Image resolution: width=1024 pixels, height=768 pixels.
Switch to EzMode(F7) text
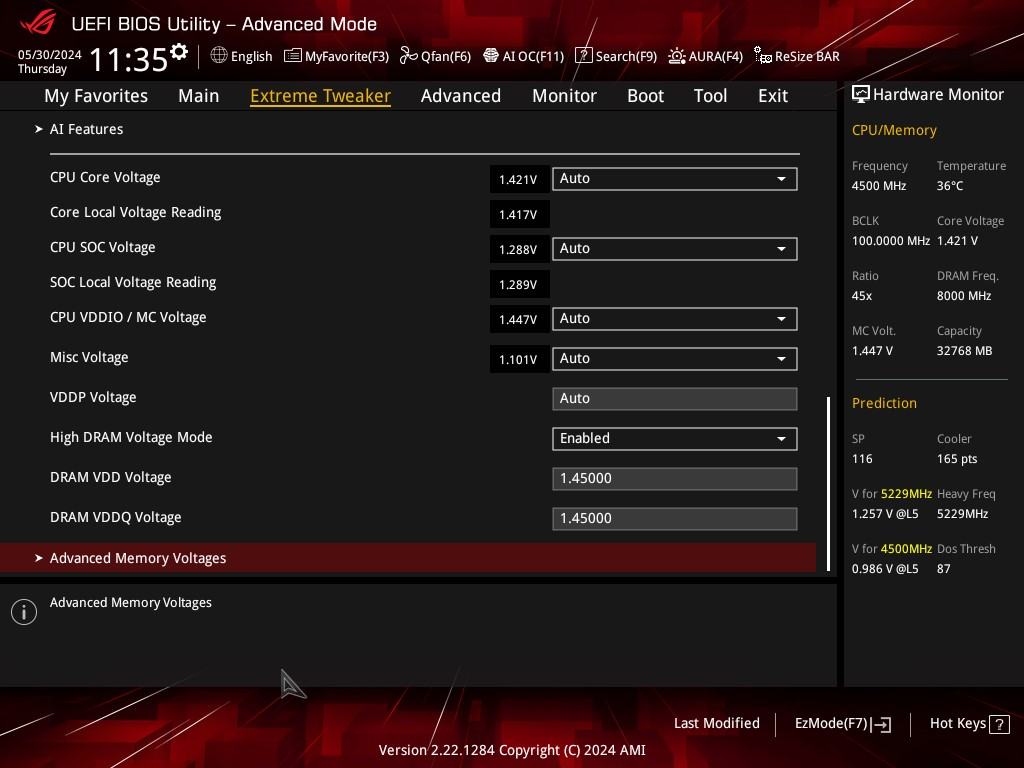pyautogui.click(x=831, y=724)
